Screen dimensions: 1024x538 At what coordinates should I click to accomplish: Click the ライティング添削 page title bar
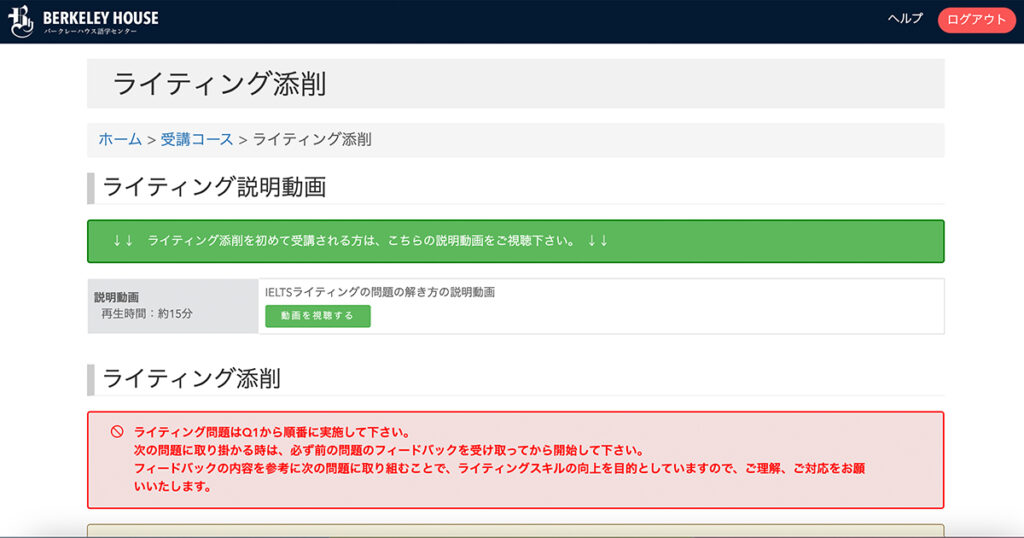[516, 84]
